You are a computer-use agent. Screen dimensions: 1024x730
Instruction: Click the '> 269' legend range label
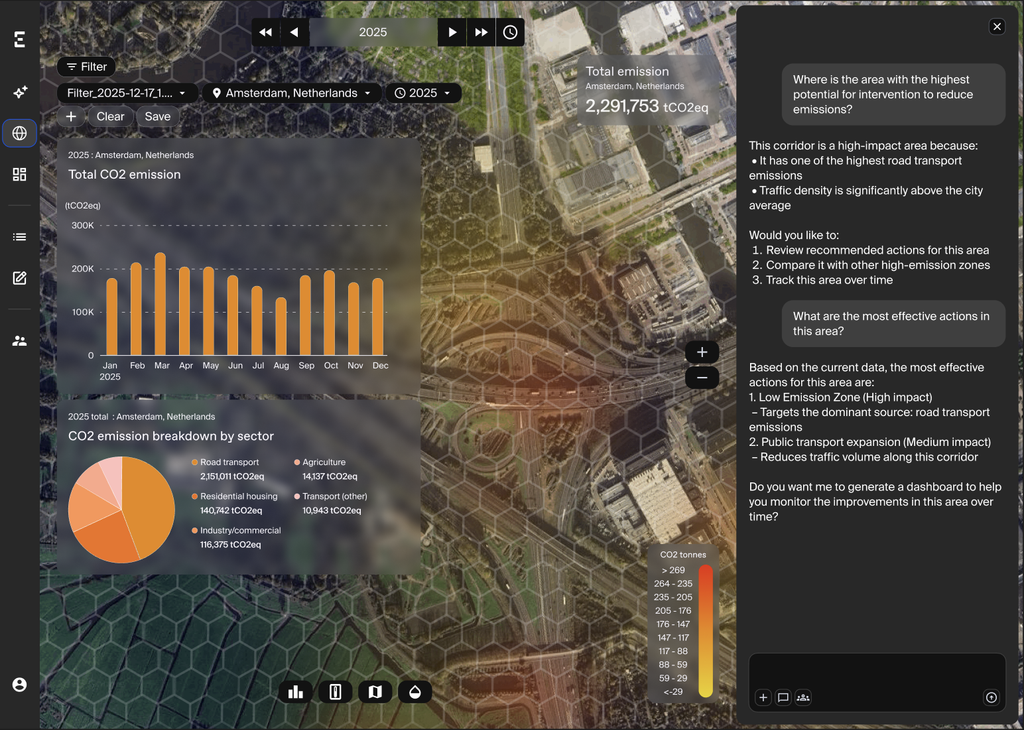(673, 570)
